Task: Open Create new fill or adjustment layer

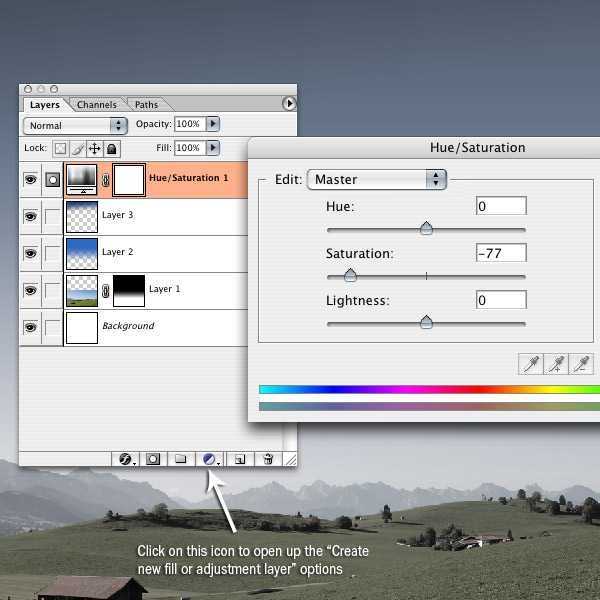Action: click(210, 459)
